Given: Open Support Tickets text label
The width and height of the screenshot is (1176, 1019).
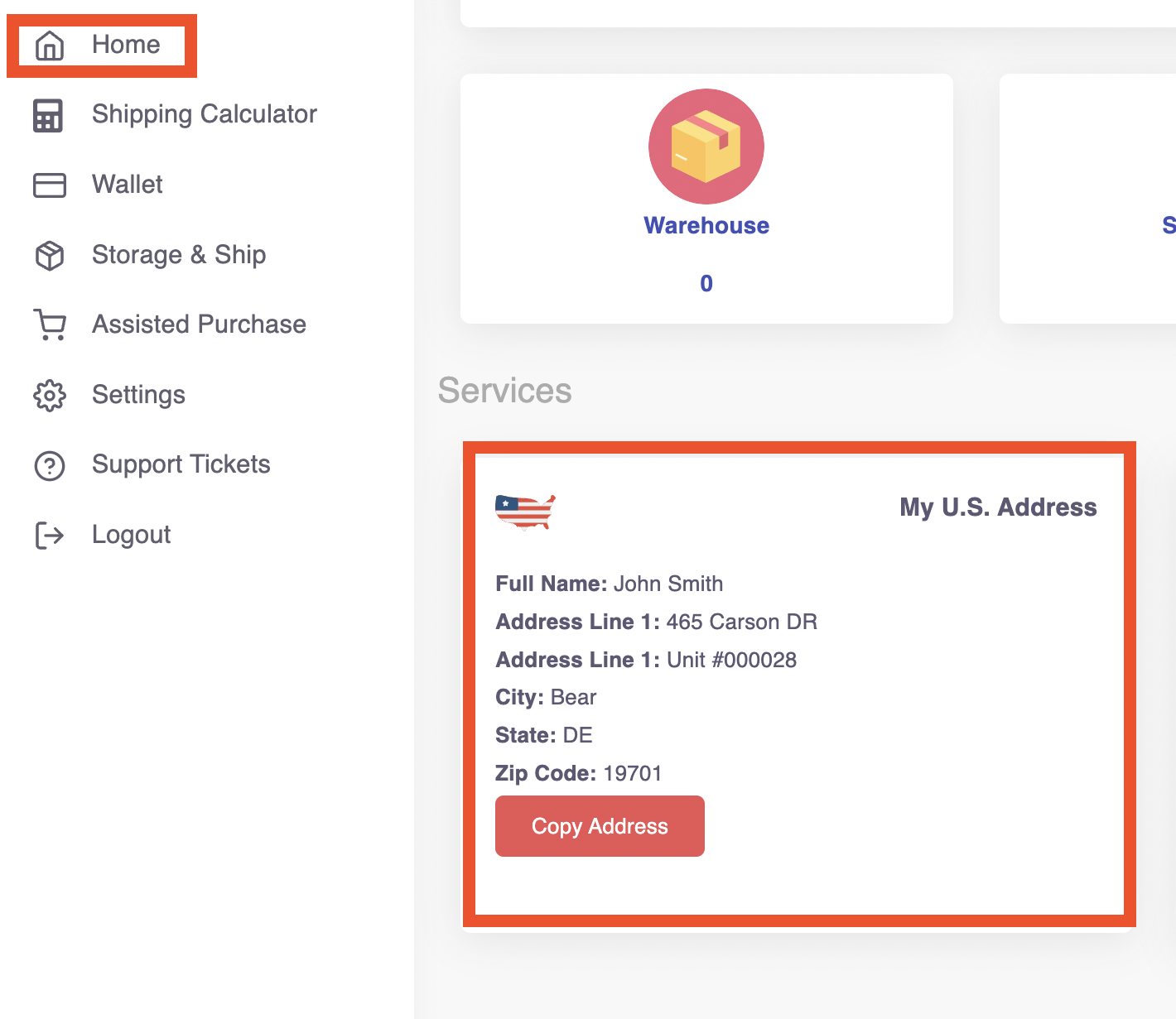Looking at the screenshot, I should coord(181,464).
